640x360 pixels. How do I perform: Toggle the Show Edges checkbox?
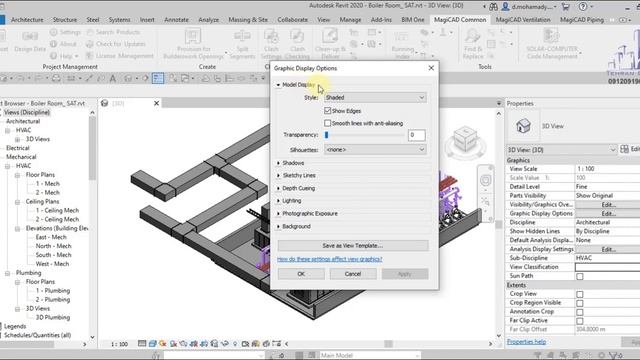327,111
